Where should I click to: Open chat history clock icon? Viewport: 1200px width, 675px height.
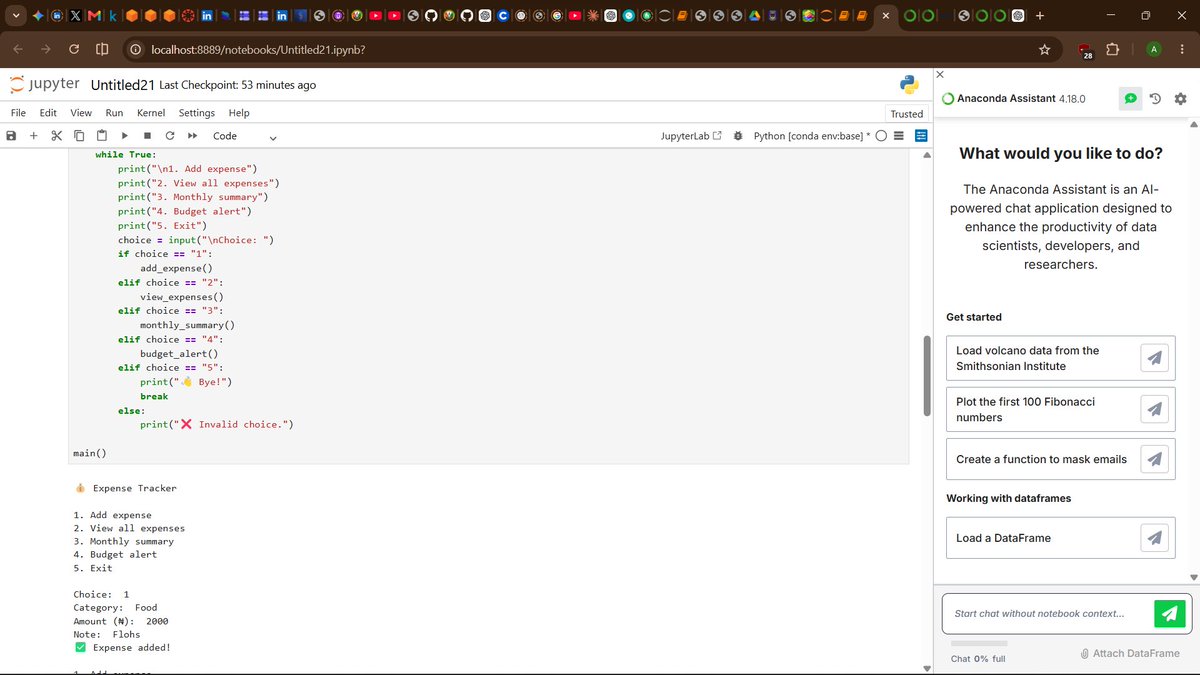click(1155, 99)
